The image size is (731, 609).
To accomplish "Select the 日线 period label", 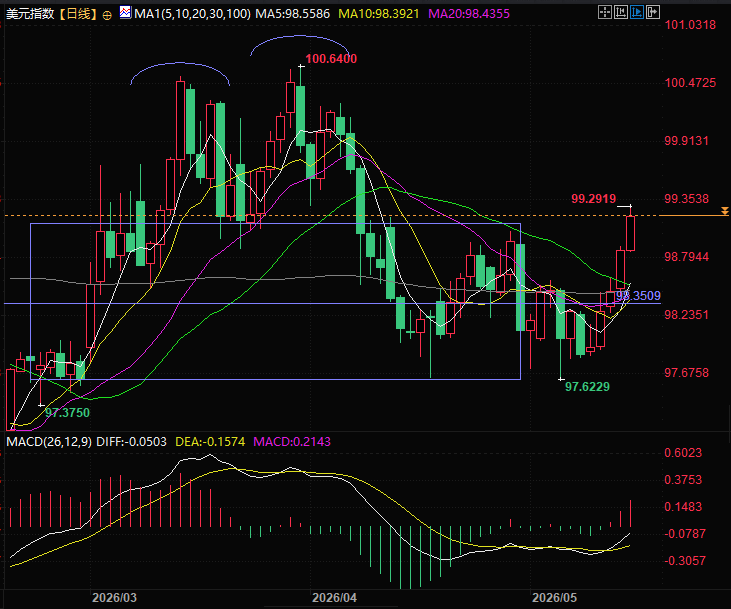I will [78, 14].
